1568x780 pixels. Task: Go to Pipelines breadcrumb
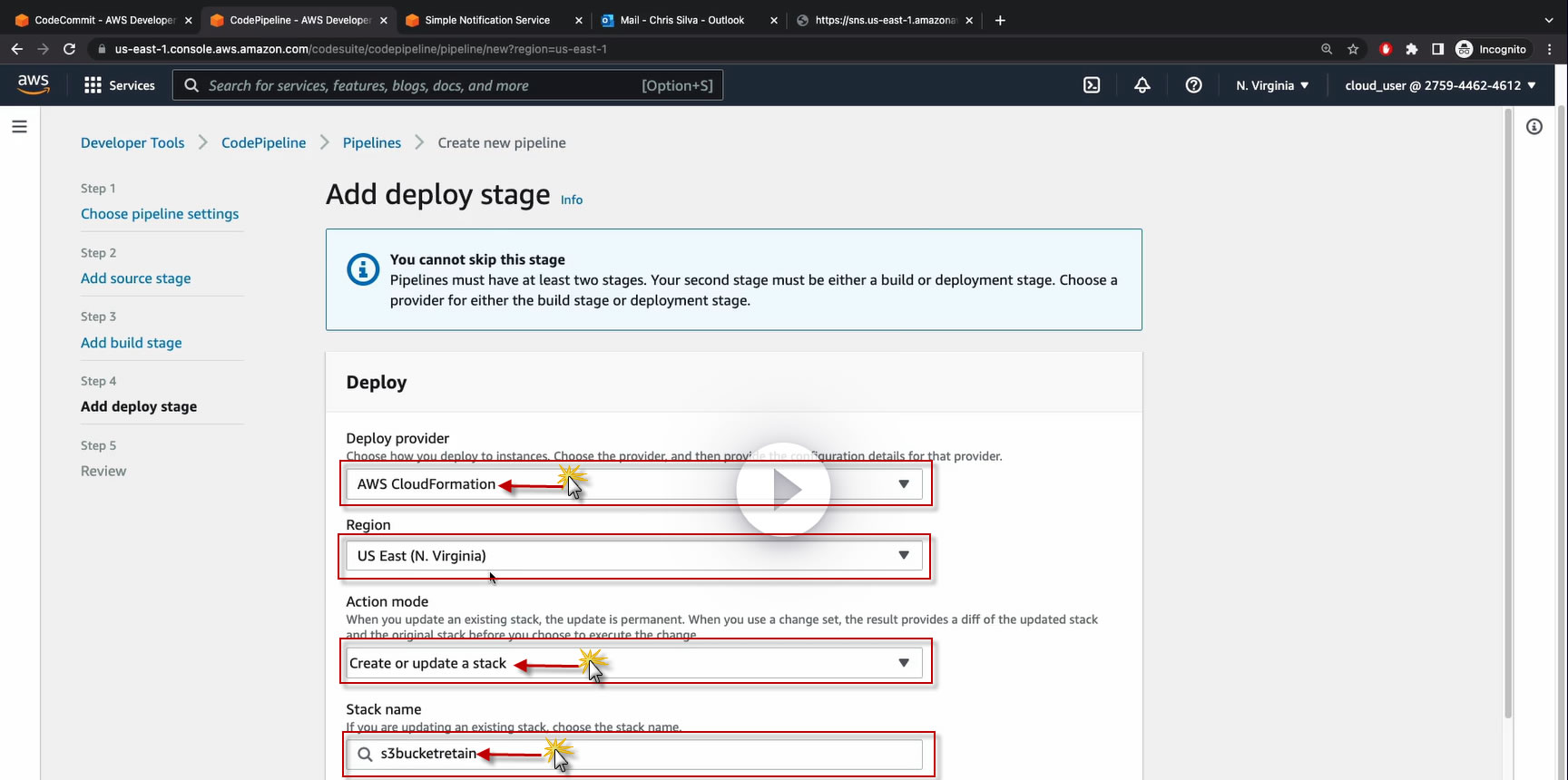[372, 142]
